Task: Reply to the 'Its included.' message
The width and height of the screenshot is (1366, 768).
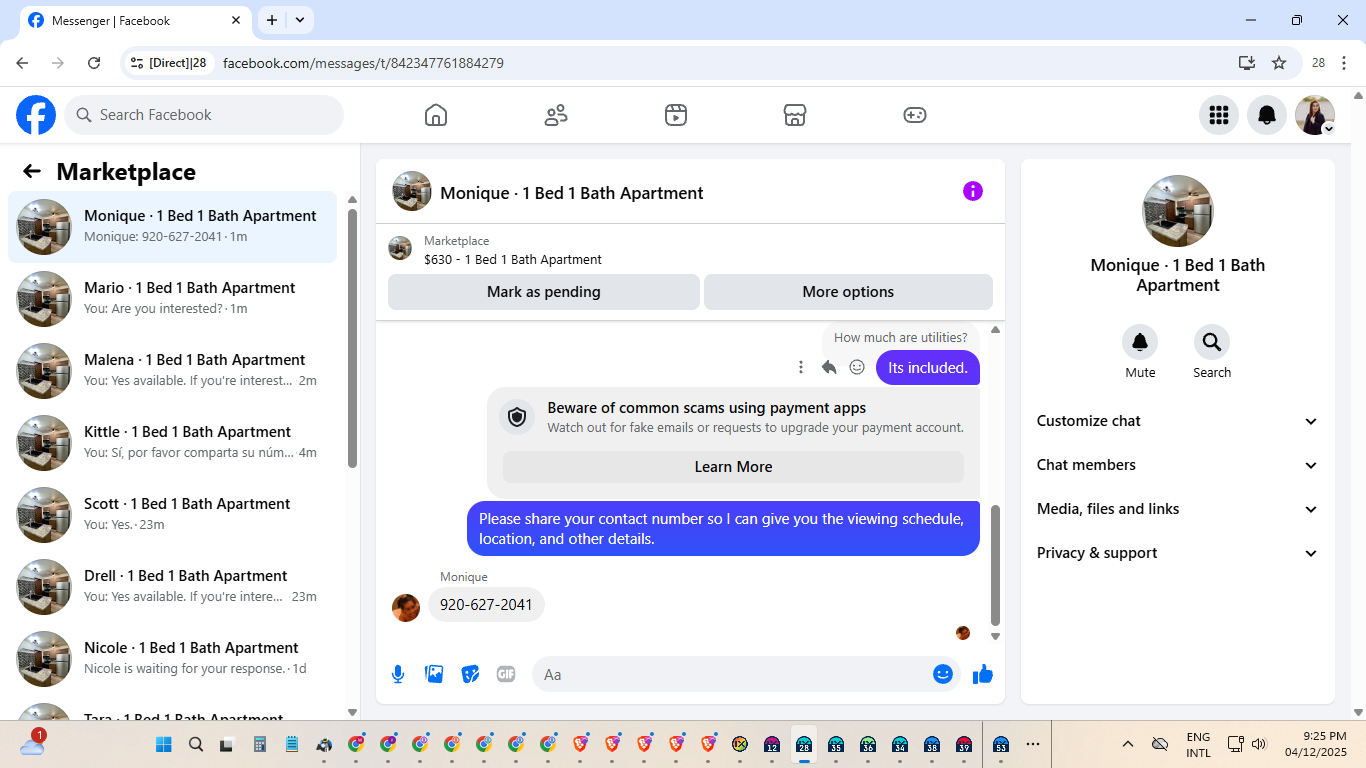Action: point(829,367)
